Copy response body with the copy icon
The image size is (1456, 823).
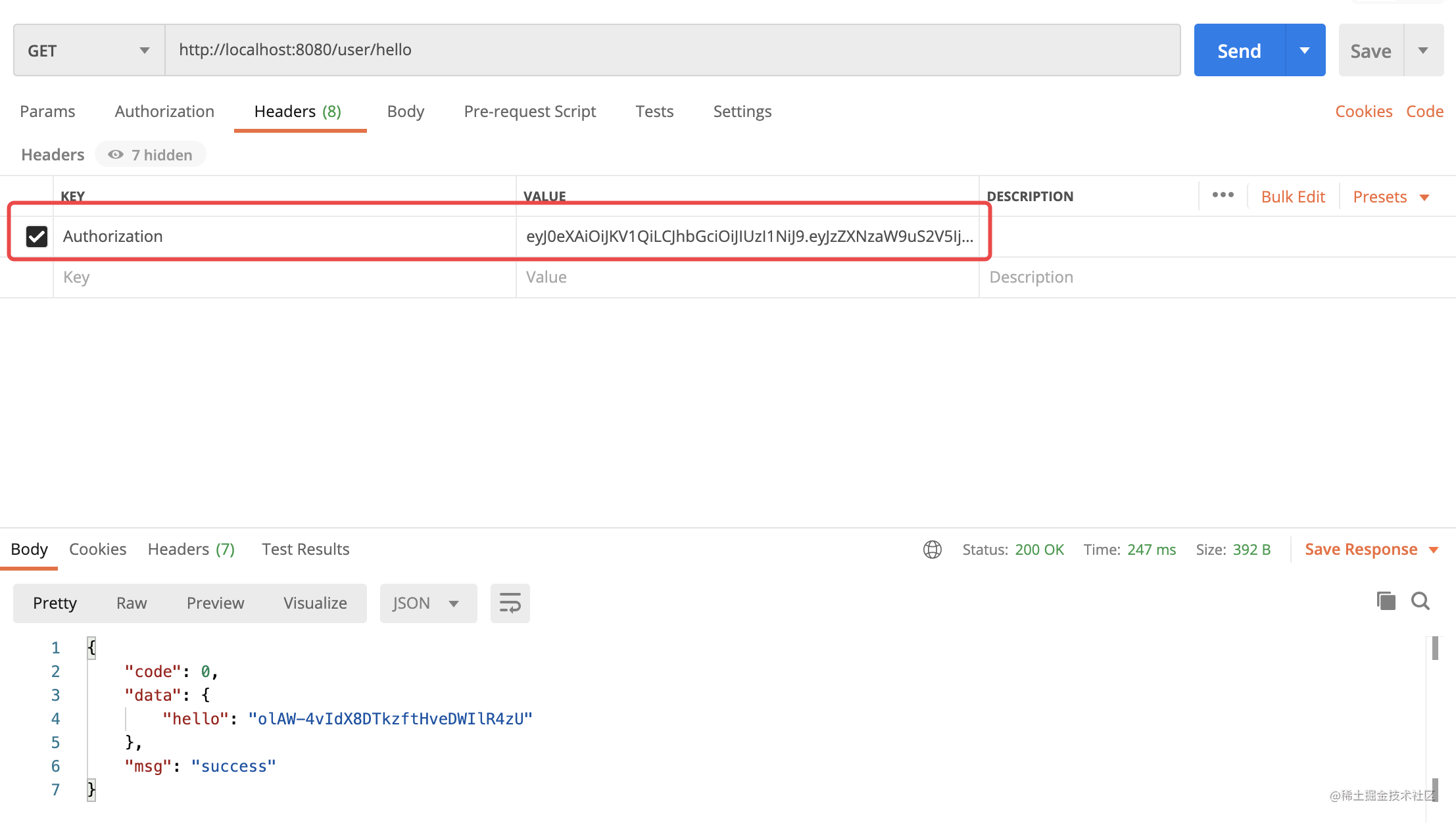pos(1386,601)
